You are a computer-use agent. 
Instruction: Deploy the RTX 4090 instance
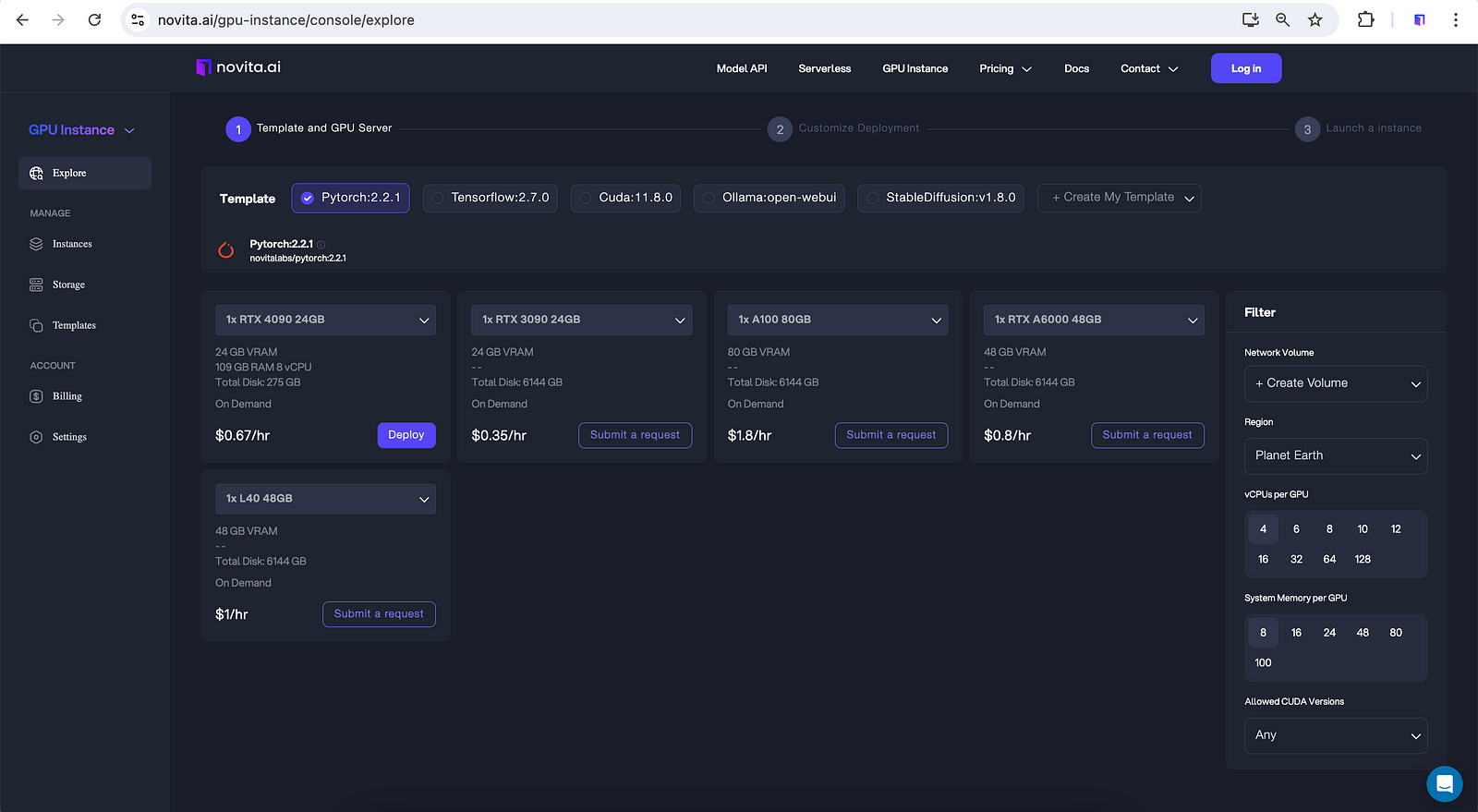click(406, 435)
